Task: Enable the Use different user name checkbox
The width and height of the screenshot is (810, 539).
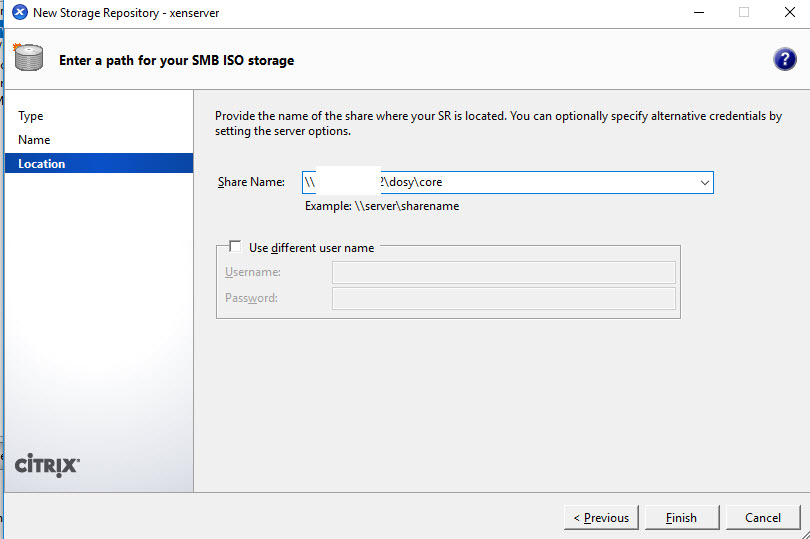Action: [x=235, y=247]
